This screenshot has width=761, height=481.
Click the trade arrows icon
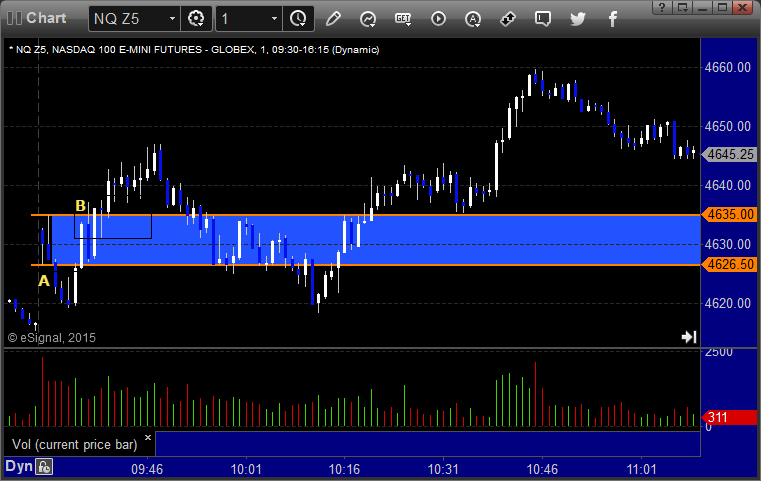[508, 19]
